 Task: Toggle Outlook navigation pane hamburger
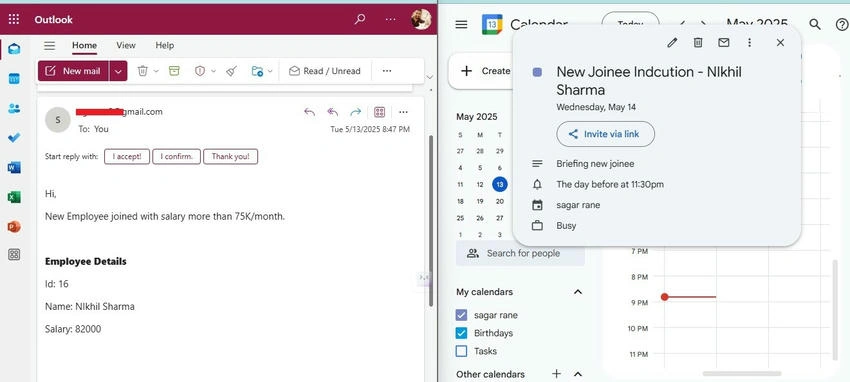tap(49, 46)
